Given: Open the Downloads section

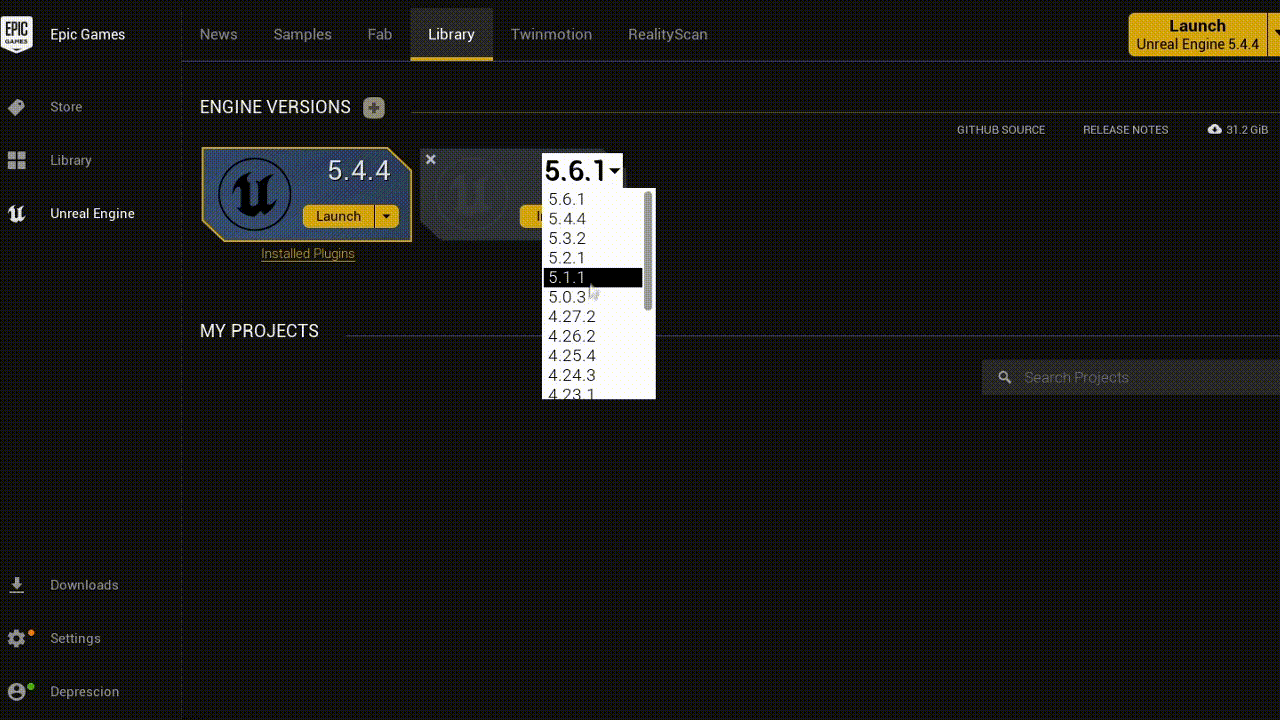Looking at the screenshot, I should pos(17,585).
